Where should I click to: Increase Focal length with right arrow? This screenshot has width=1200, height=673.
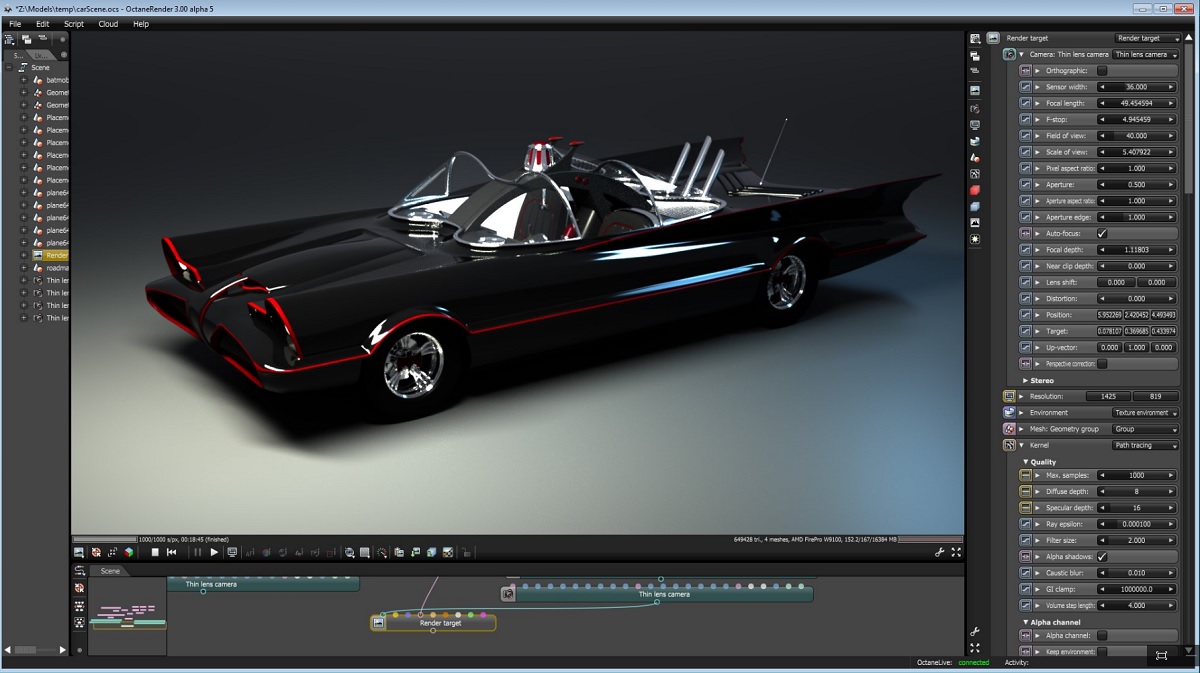1171,103
